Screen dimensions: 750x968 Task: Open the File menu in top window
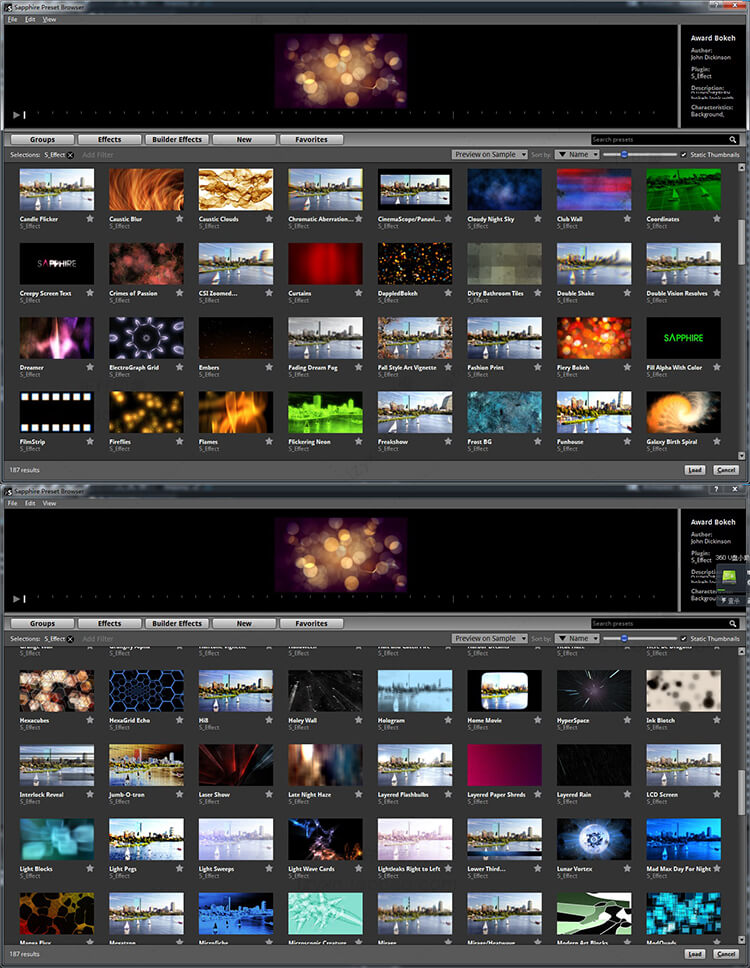12,19
